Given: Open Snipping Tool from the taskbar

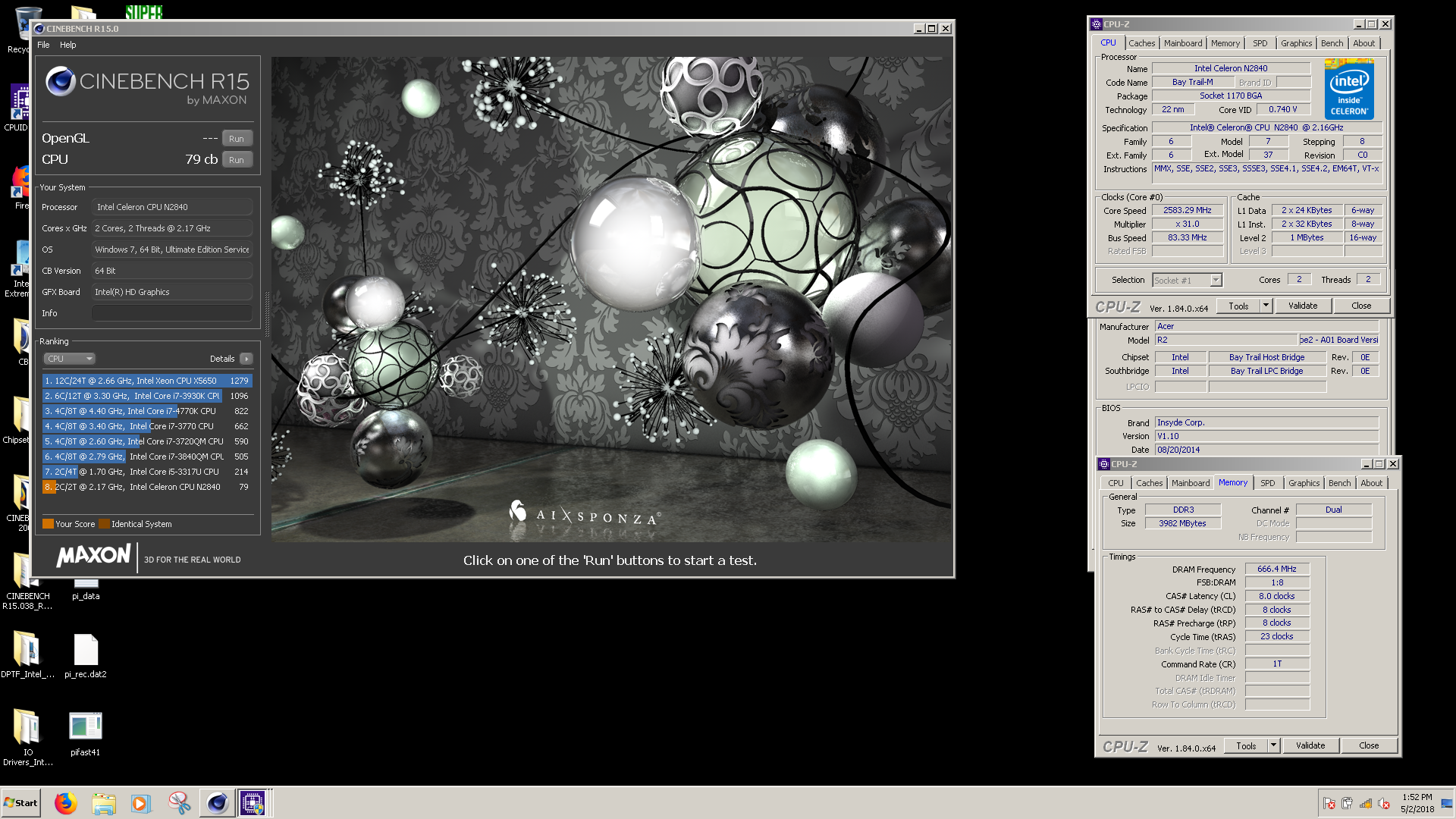Looking at the screenshot, I should point(180,803).
